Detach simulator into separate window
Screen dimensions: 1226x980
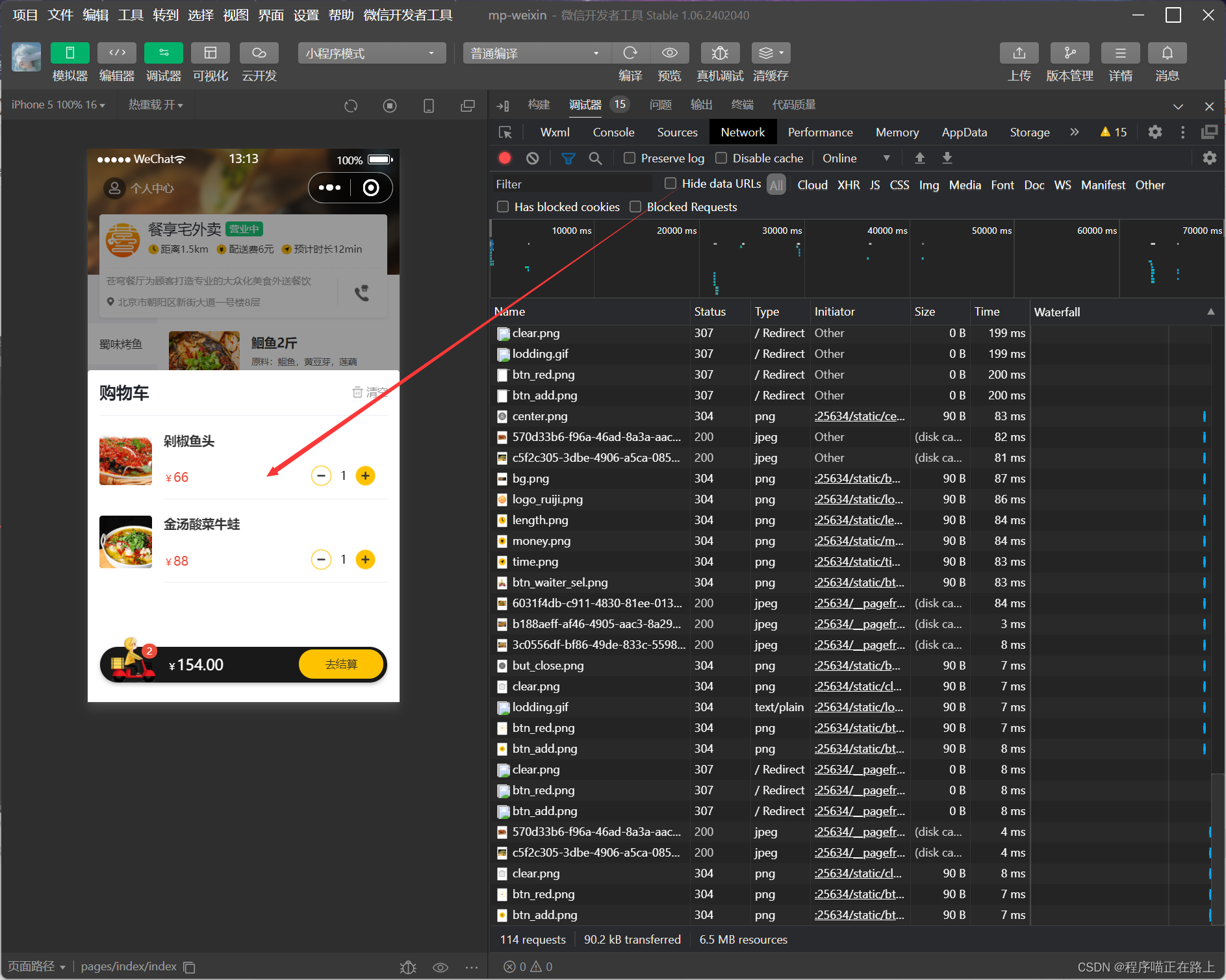coord(468,106)
